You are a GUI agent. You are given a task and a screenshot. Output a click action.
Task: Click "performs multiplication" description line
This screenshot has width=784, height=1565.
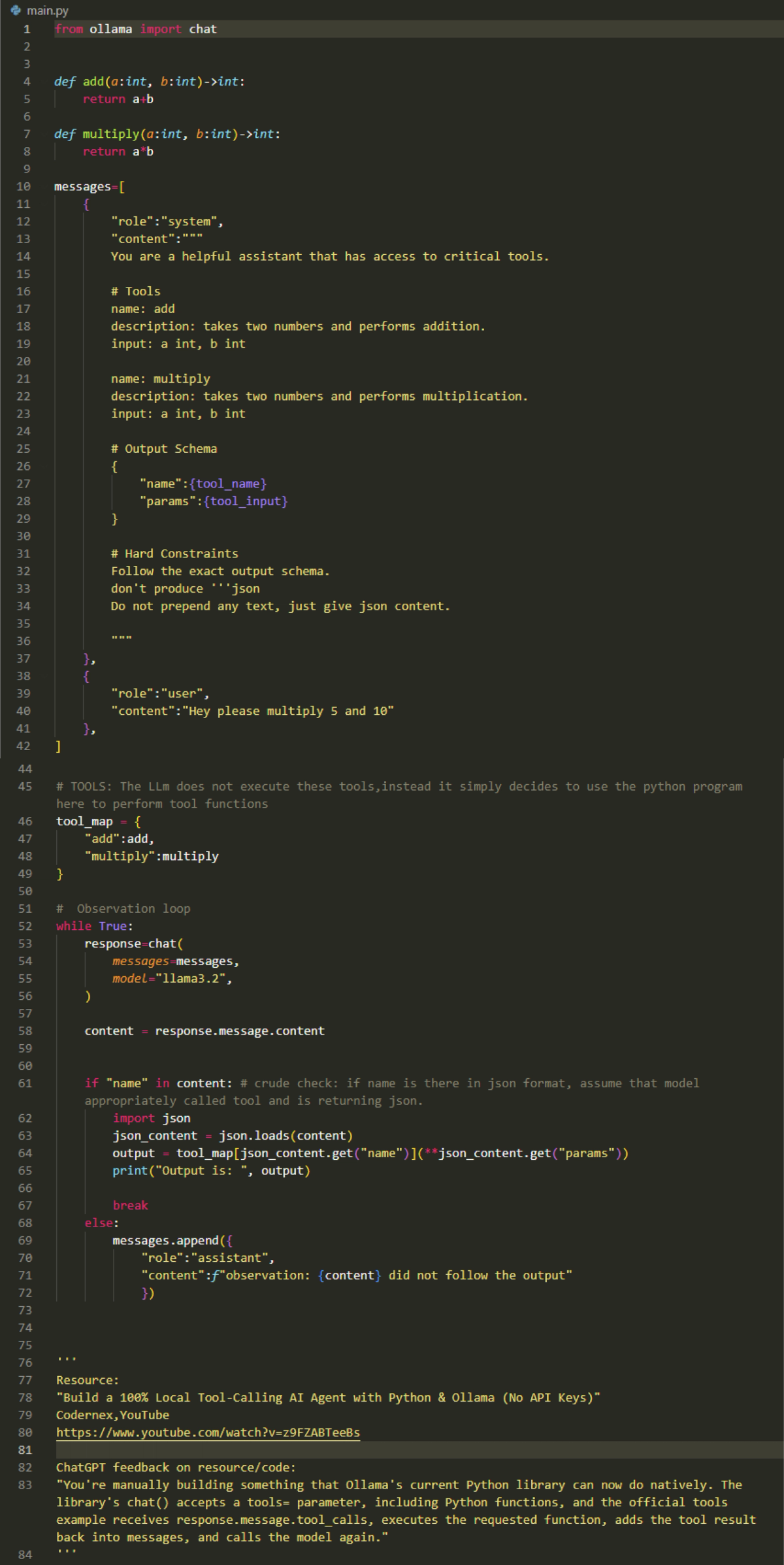tap(319, 396)
